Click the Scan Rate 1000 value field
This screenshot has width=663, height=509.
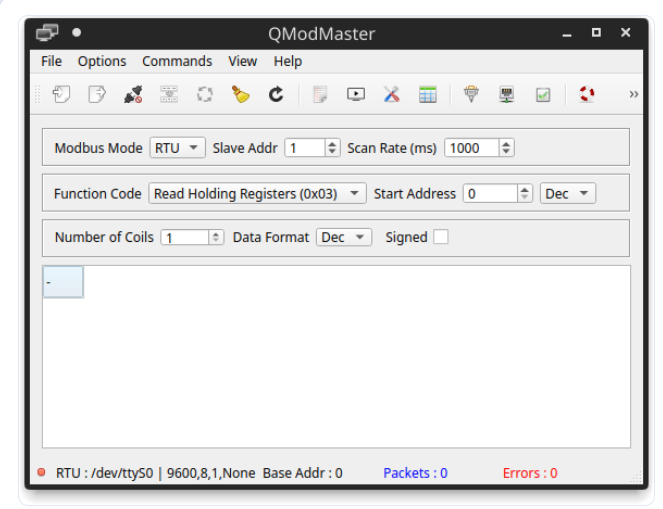[471, 148]
